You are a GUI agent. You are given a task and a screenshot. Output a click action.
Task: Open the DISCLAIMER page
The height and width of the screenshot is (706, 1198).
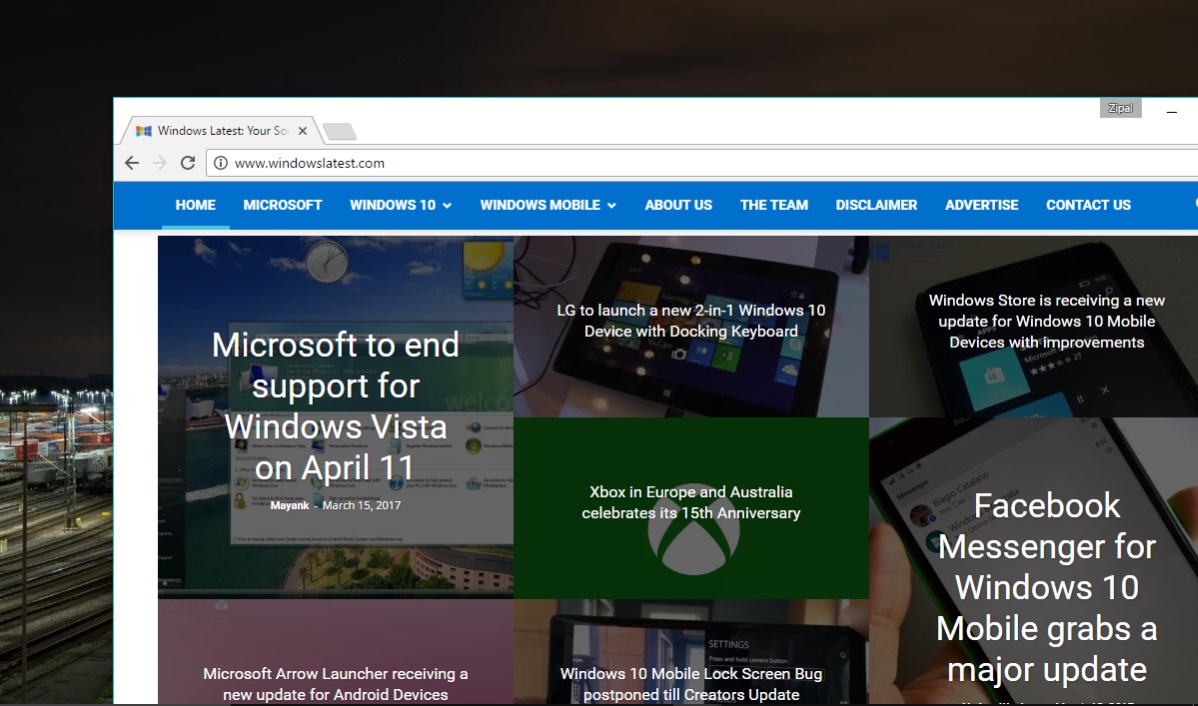(x=876, y=205)
